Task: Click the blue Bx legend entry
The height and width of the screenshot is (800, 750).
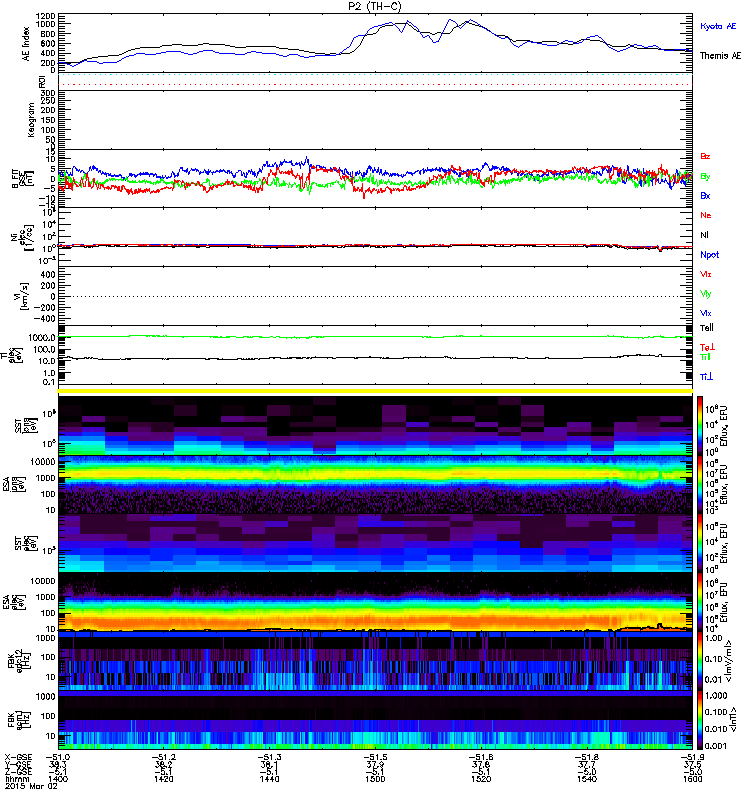Action: [x=705, y=195]
